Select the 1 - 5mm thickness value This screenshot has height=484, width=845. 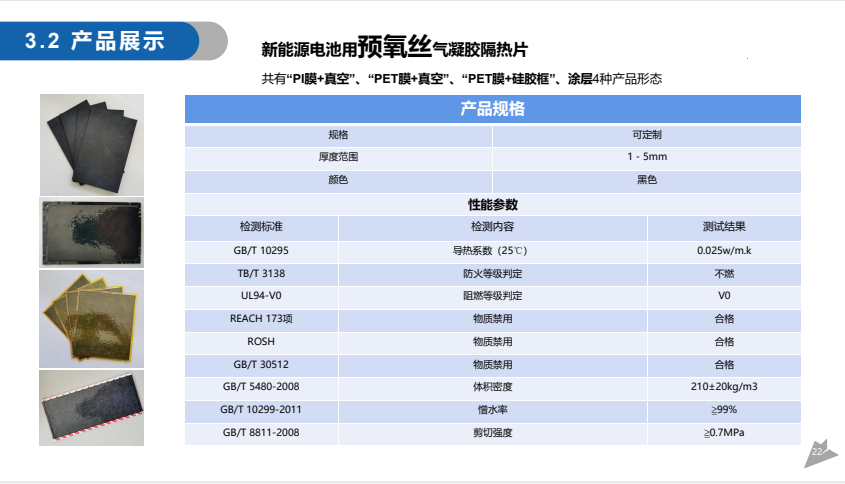647,157
